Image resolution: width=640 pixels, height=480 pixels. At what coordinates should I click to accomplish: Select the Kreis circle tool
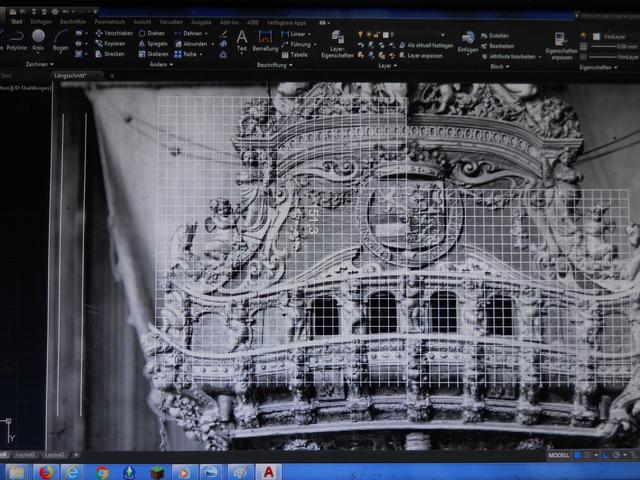38,40
